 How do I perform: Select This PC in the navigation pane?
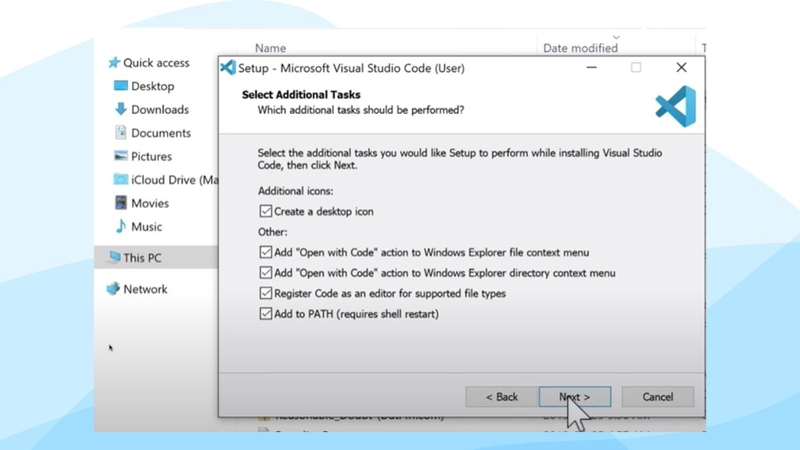tap(142, 258)
